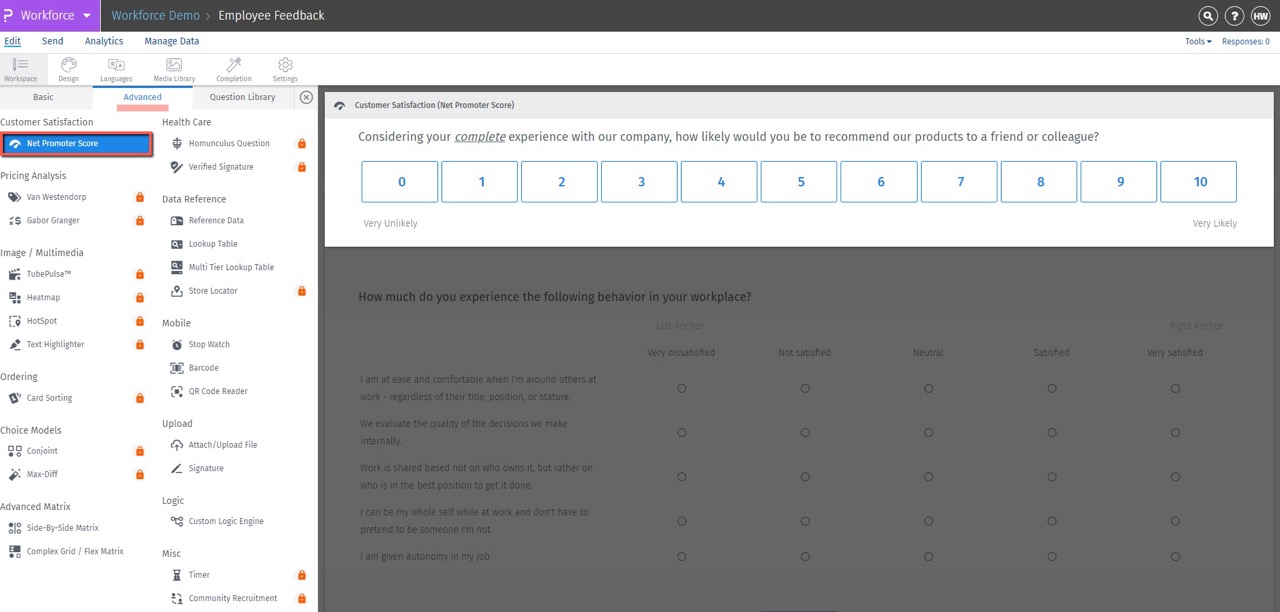This screenshot has height=612, width=1280.
Task: Select the Van Westendorp pricing question
Action: (55, 196)
